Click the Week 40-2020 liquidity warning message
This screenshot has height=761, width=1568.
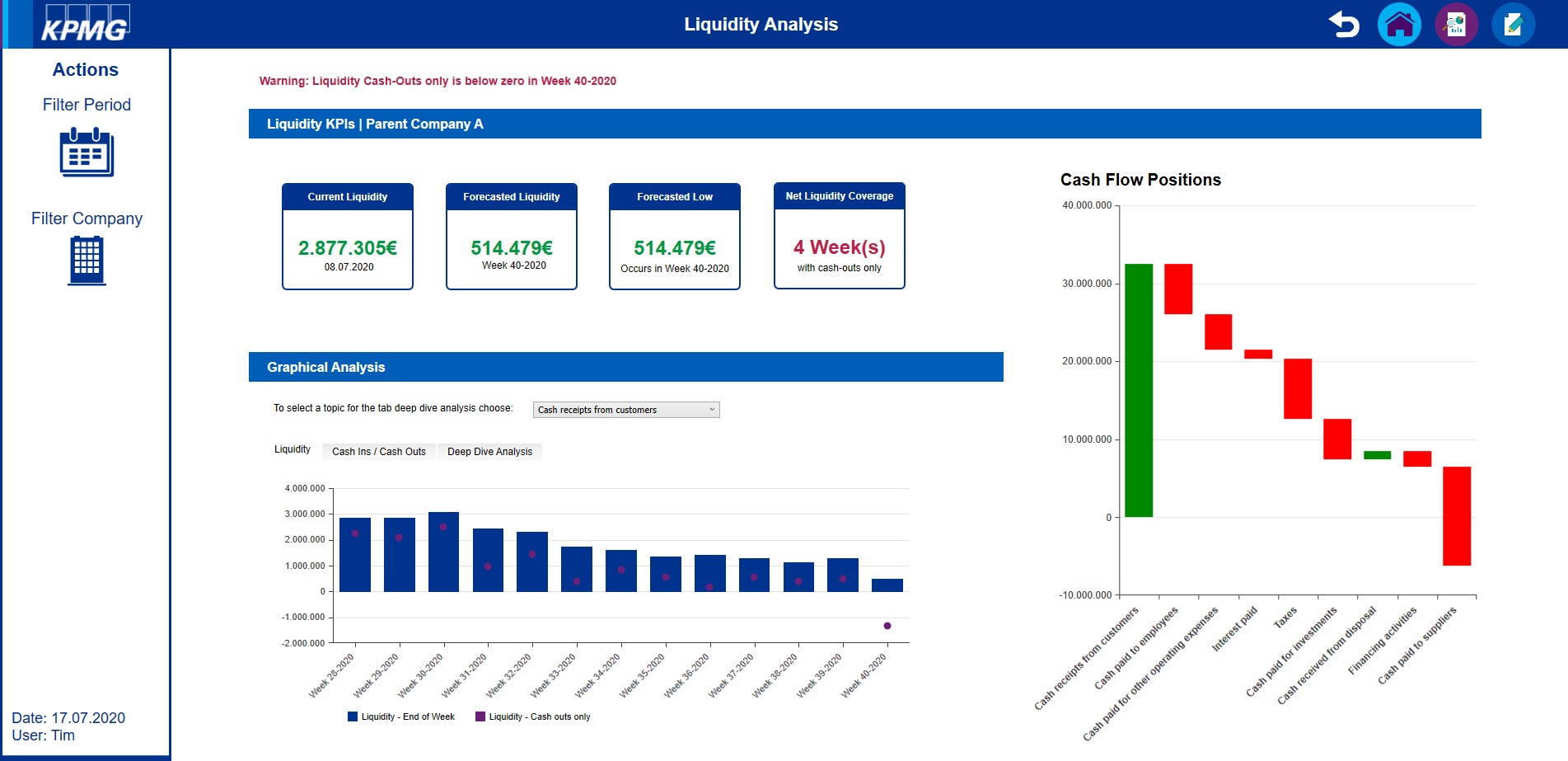(x=438, y=81)
